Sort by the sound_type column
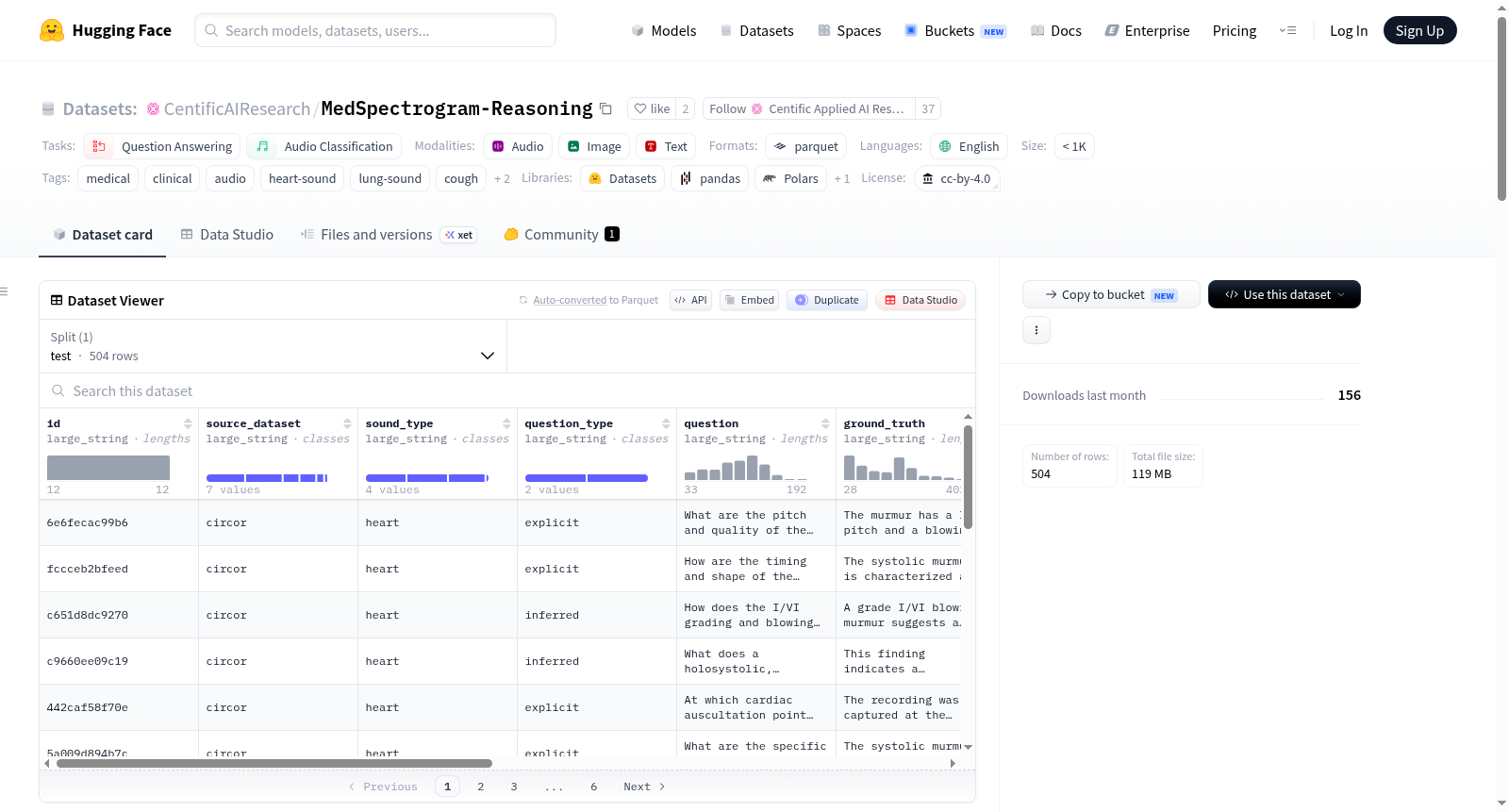The width and height of the screenshot is (1509, 812). point(506,423)
